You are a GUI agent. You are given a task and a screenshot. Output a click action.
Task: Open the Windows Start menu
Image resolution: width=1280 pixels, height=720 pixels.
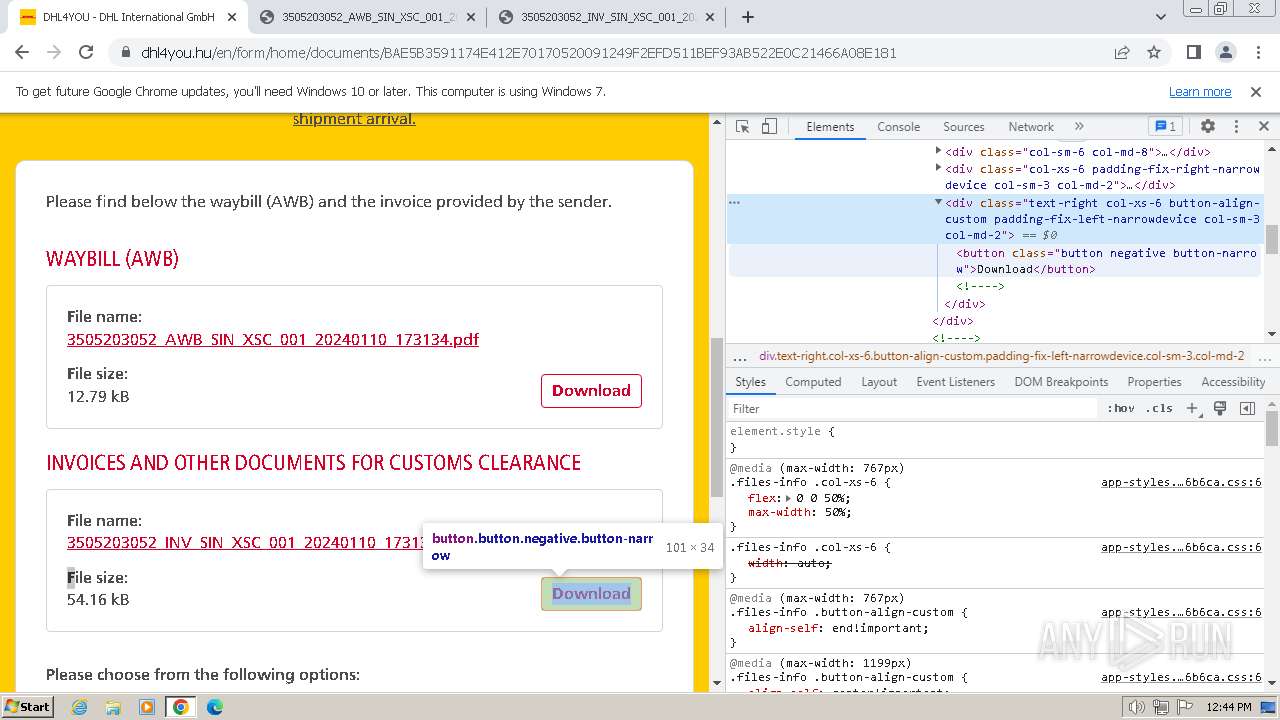[27, 707]
